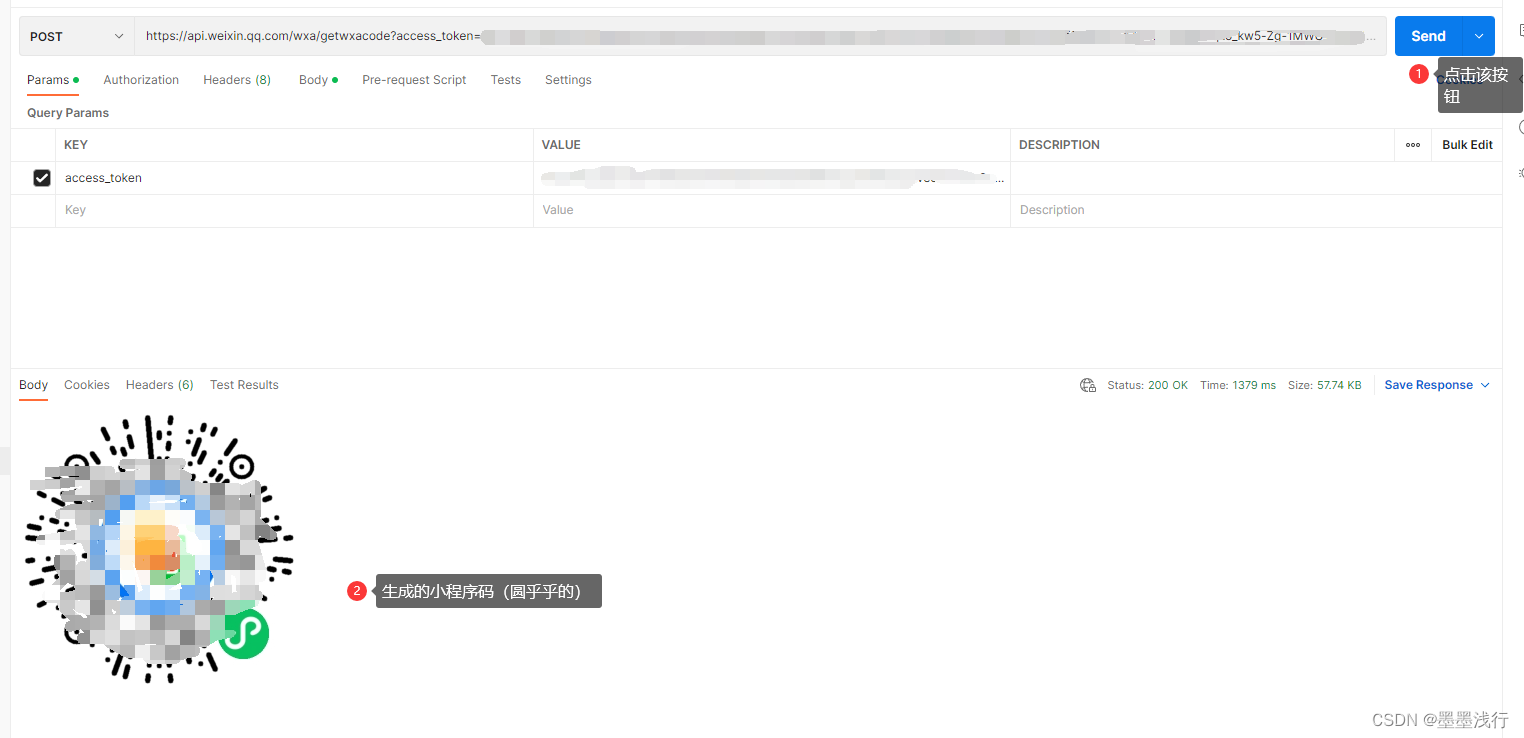Screen dimensions: 1524x738
Task: Go to the Tests tab
Action: point(505,80)
